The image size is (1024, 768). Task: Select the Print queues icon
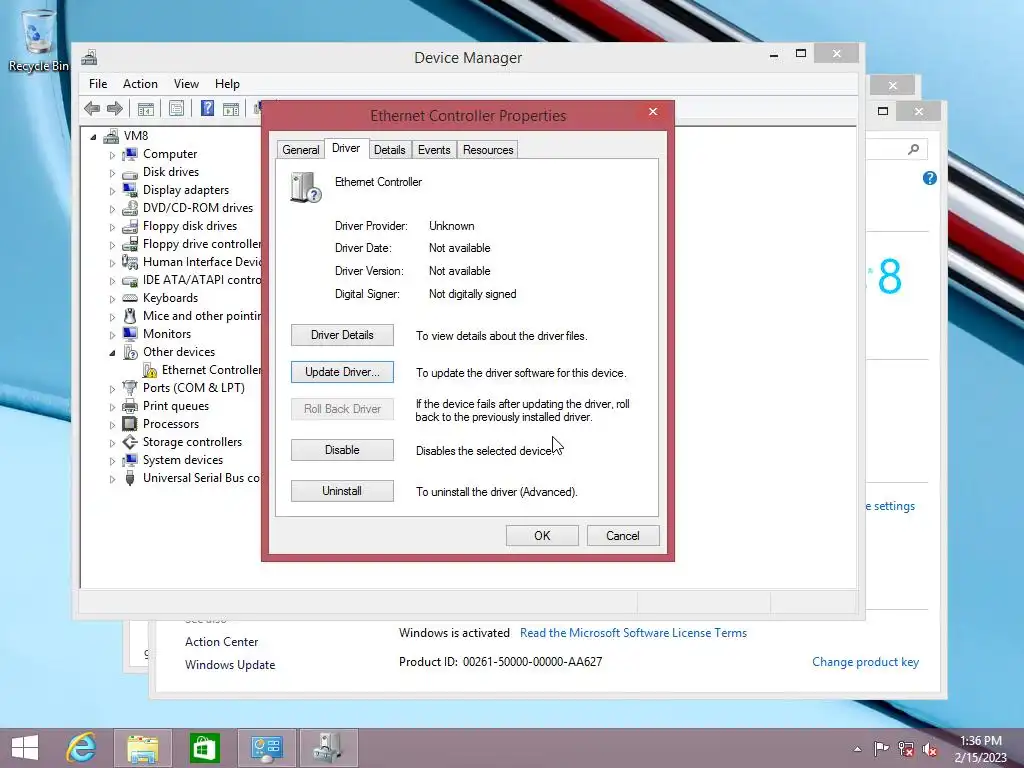[130, 406]
